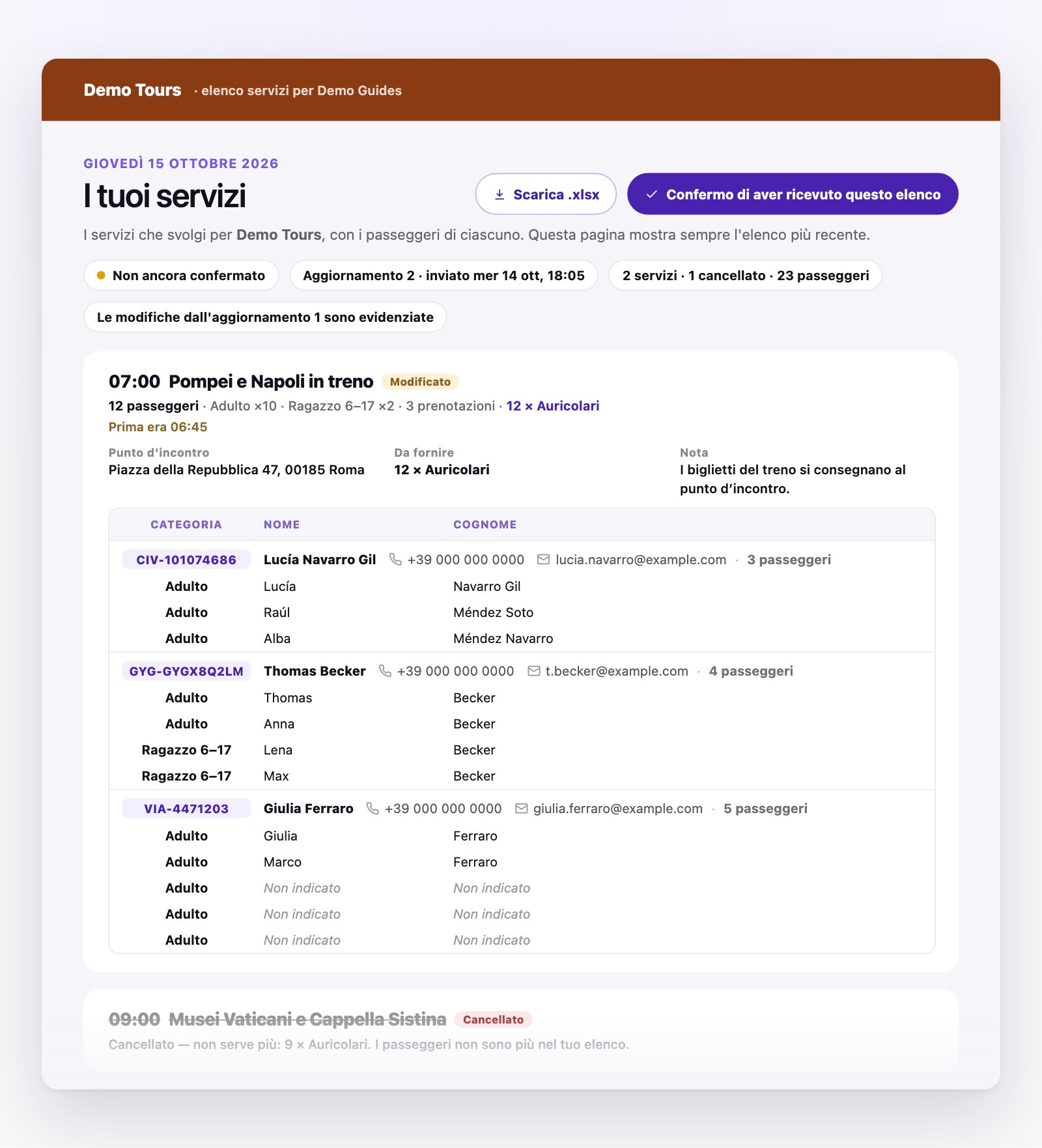1042x1148 pixels.
Task: Click the phone icon next to Lucía Navarro Gil
Action: tap(395, 560)
